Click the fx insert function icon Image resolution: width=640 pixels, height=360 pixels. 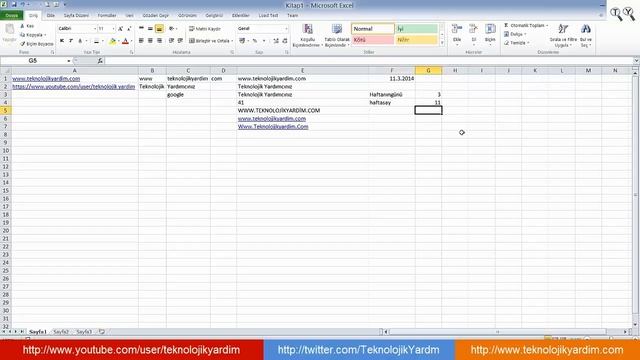100,61
